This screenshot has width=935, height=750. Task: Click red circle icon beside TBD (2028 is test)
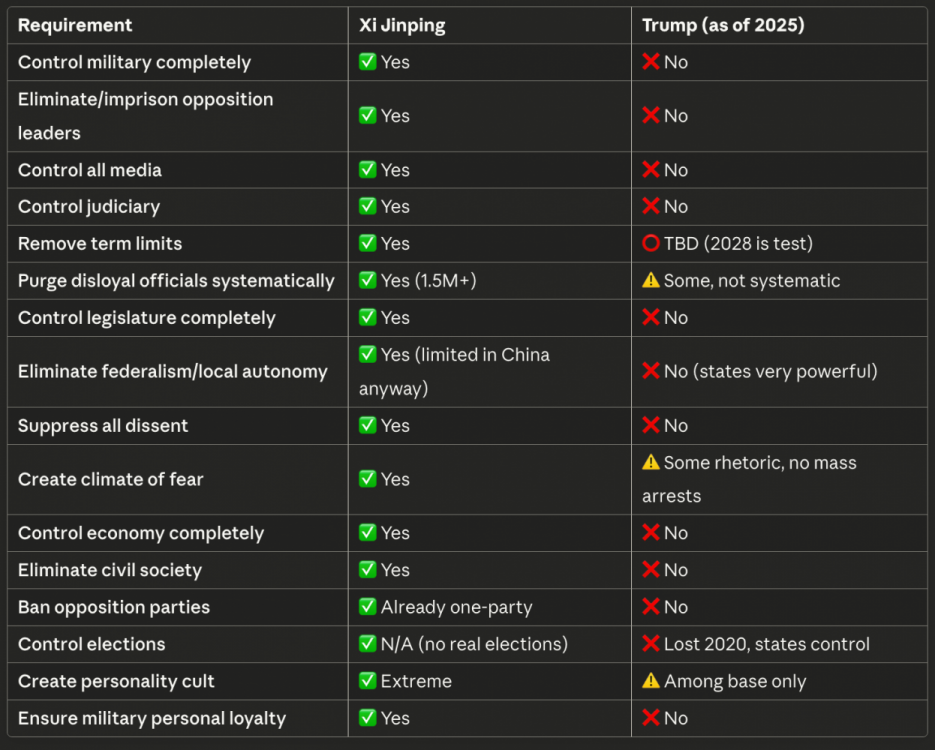(651, 243)
